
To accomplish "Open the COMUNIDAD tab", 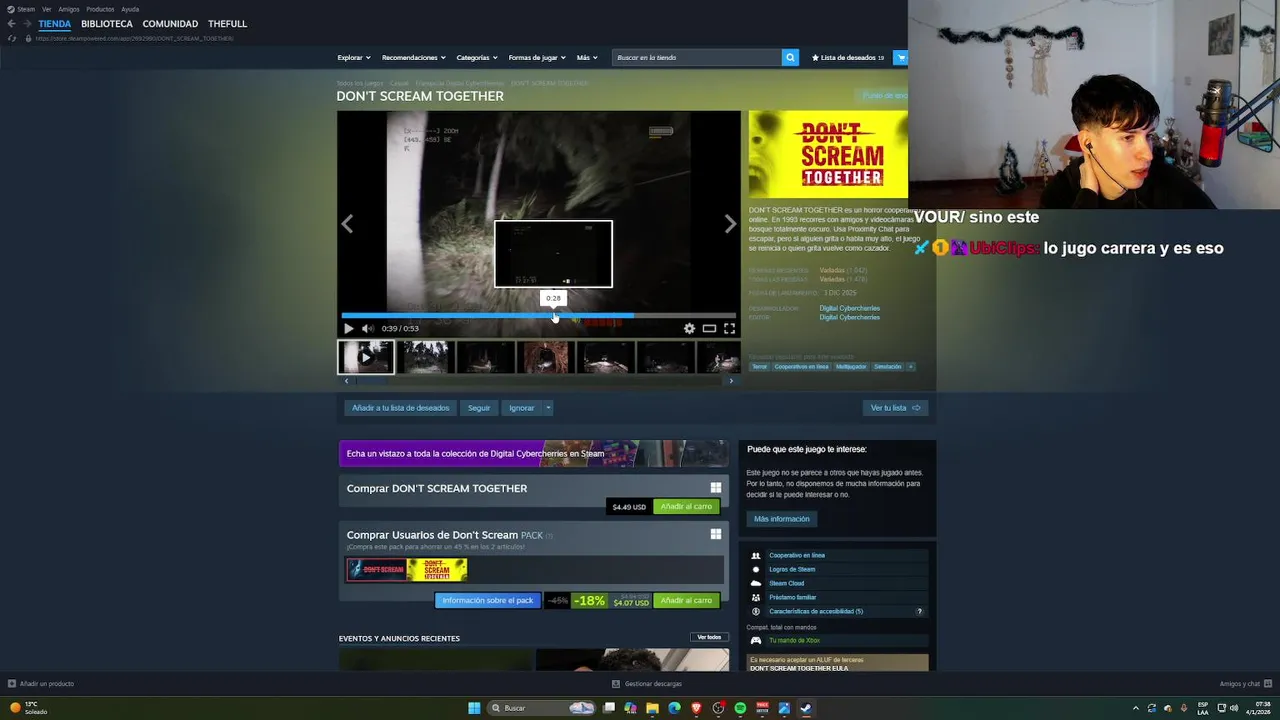I will (170, 23).
